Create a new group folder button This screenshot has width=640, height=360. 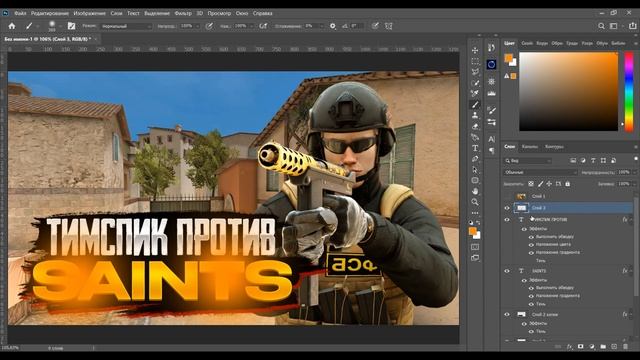(603, 347)
